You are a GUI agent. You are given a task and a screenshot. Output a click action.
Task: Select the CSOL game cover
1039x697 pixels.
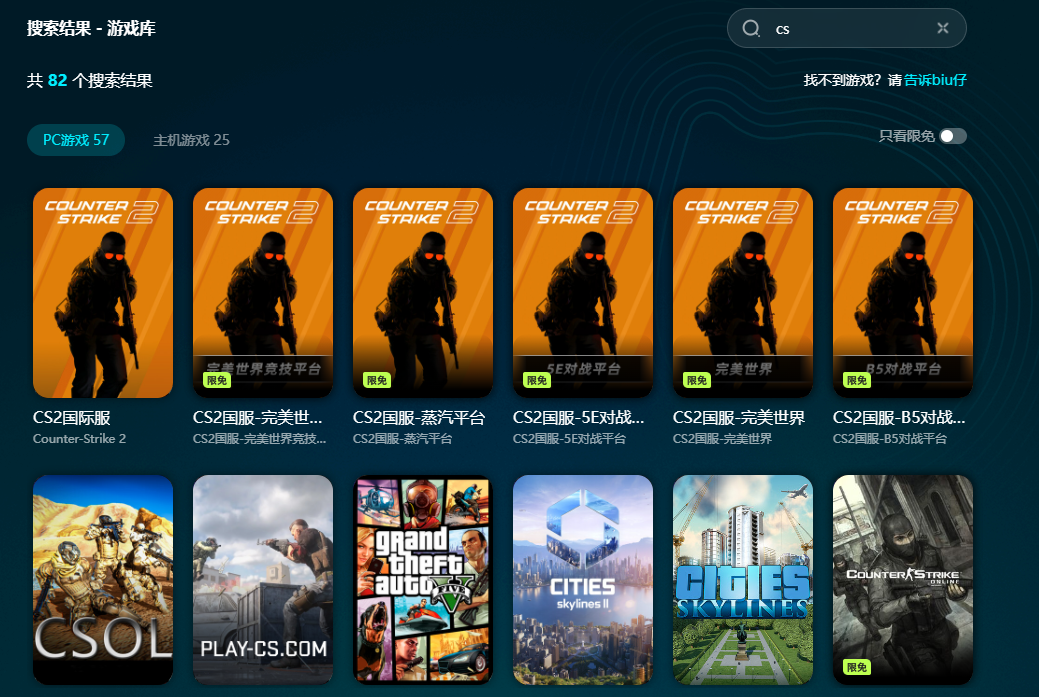click(x=103, y=580)
